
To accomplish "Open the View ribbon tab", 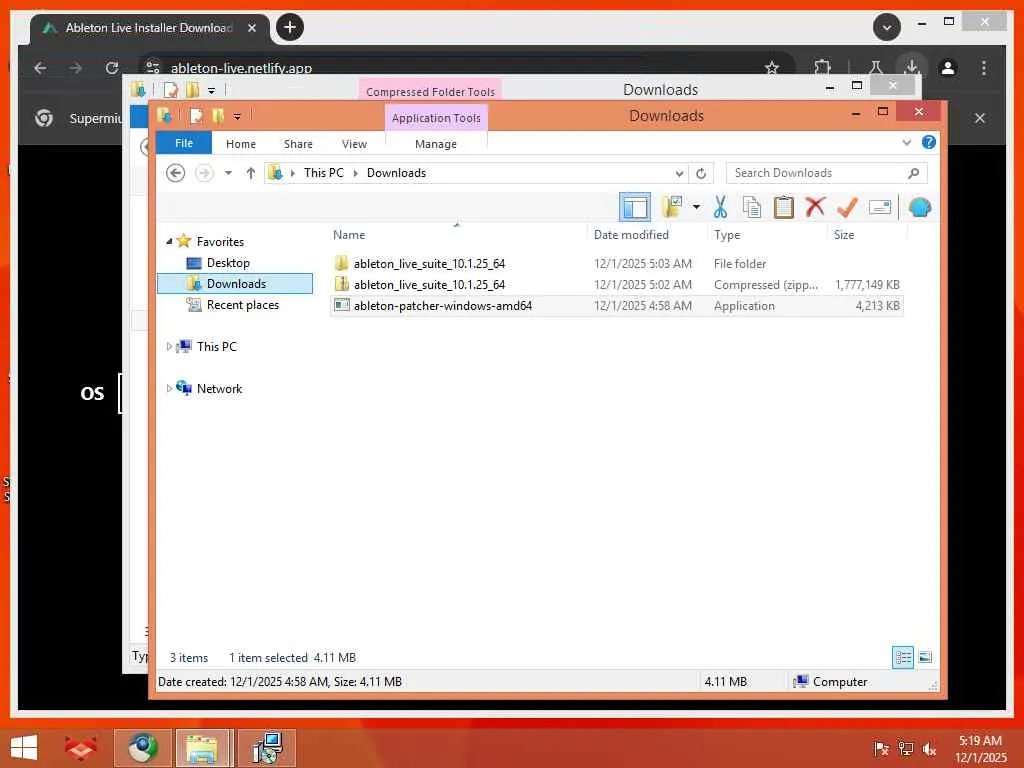I will 354,144.
